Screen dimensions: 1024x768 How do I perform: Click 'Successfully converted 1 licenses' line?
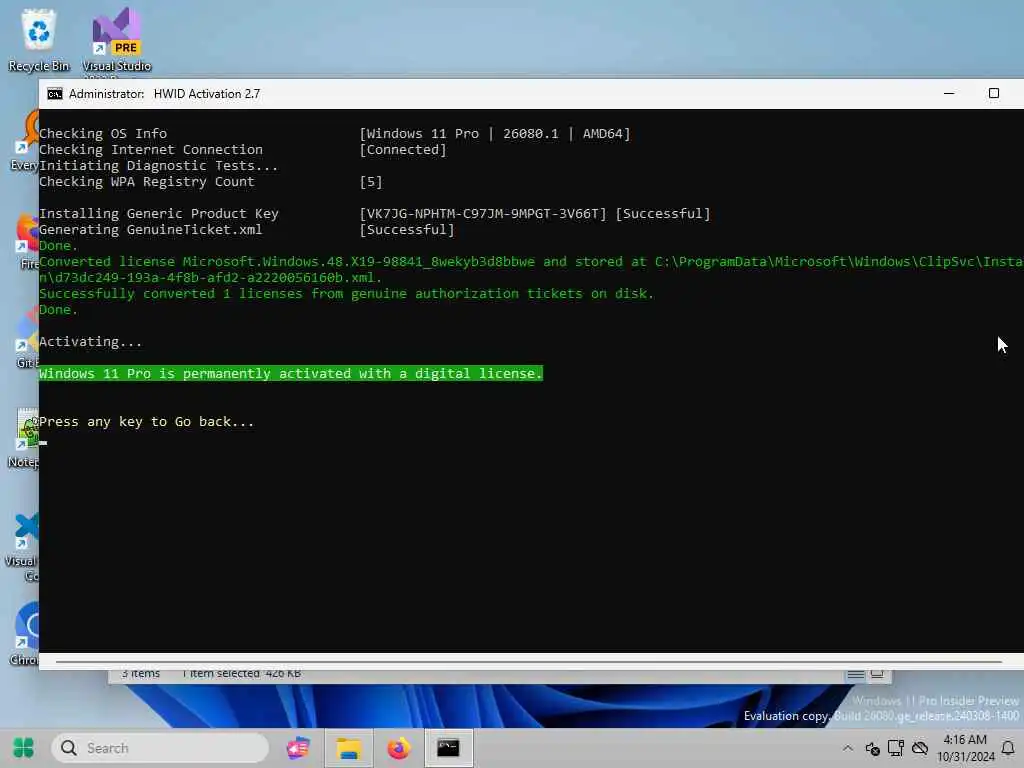[346, 294]
